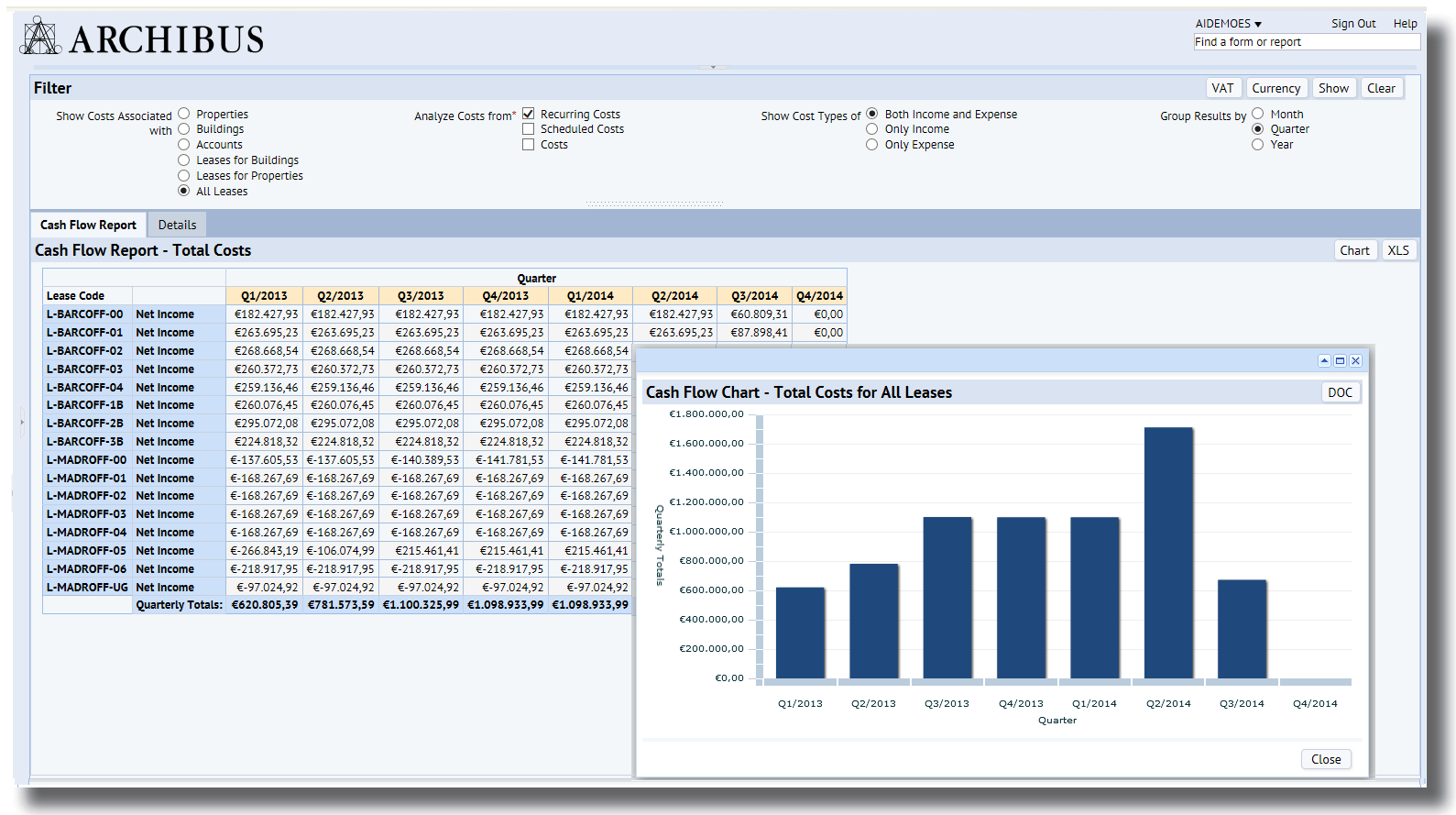Expand the left side panel handle
Image resolution: width=1456 pixels, height=815 pixels.
click(x=22, y=423)
